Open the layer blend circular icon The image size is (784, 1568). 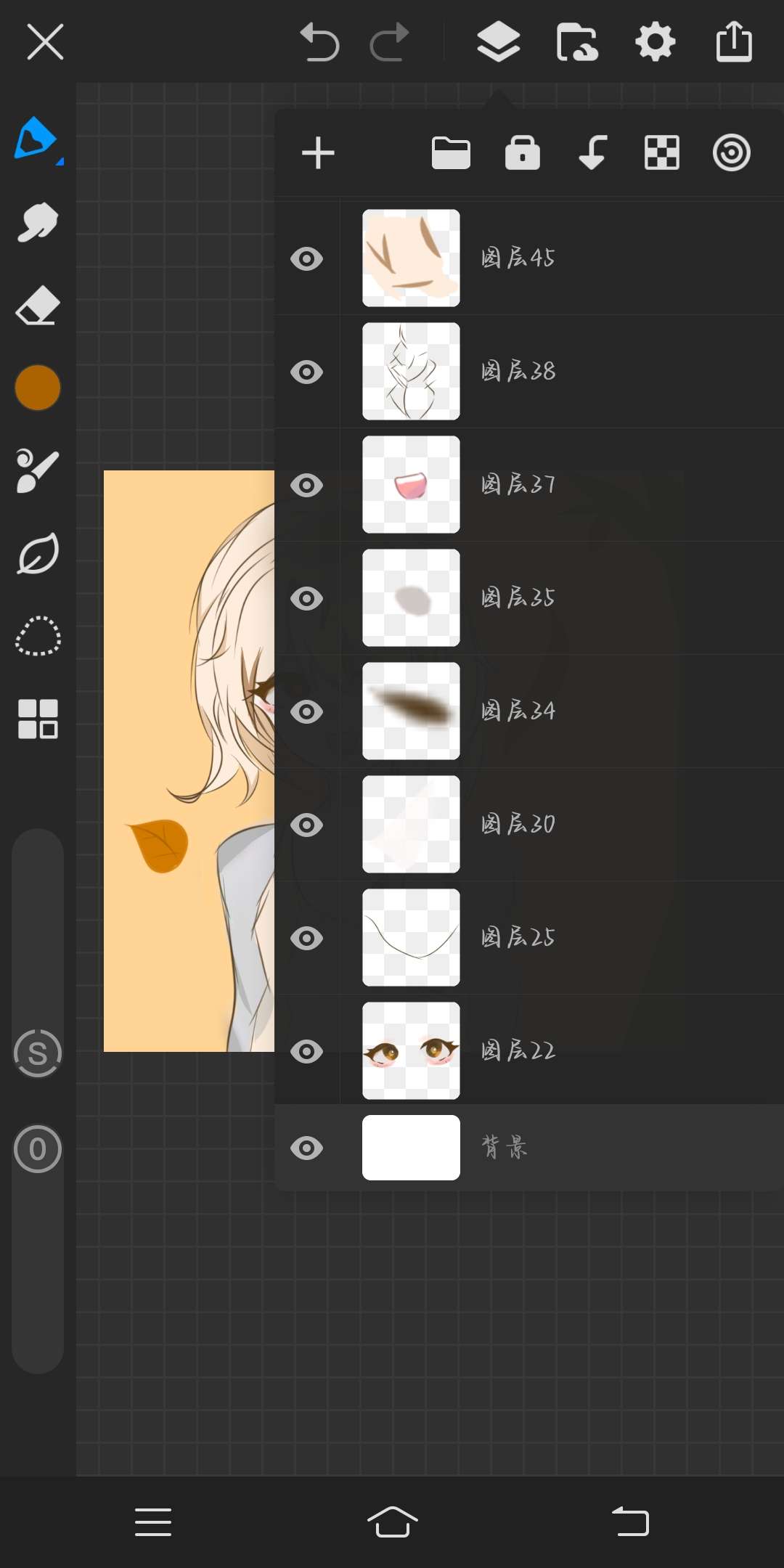point(732,153)
